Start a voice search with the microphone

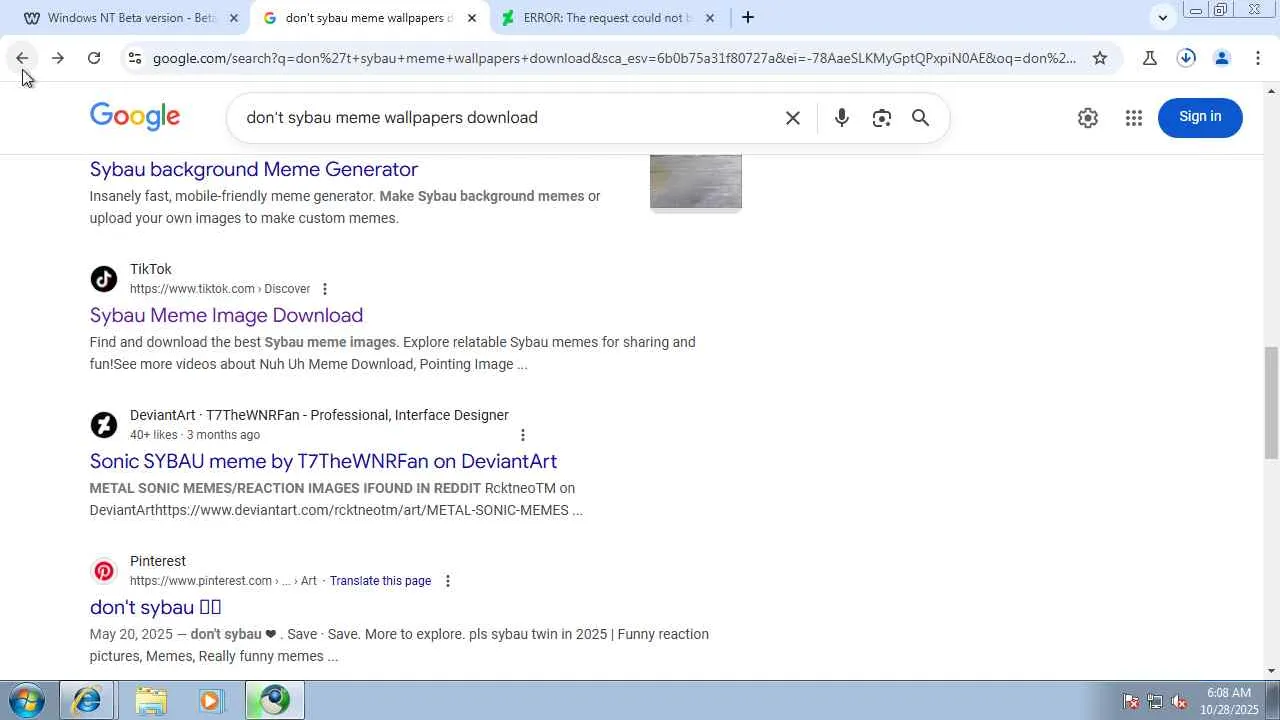coord(842,118)
